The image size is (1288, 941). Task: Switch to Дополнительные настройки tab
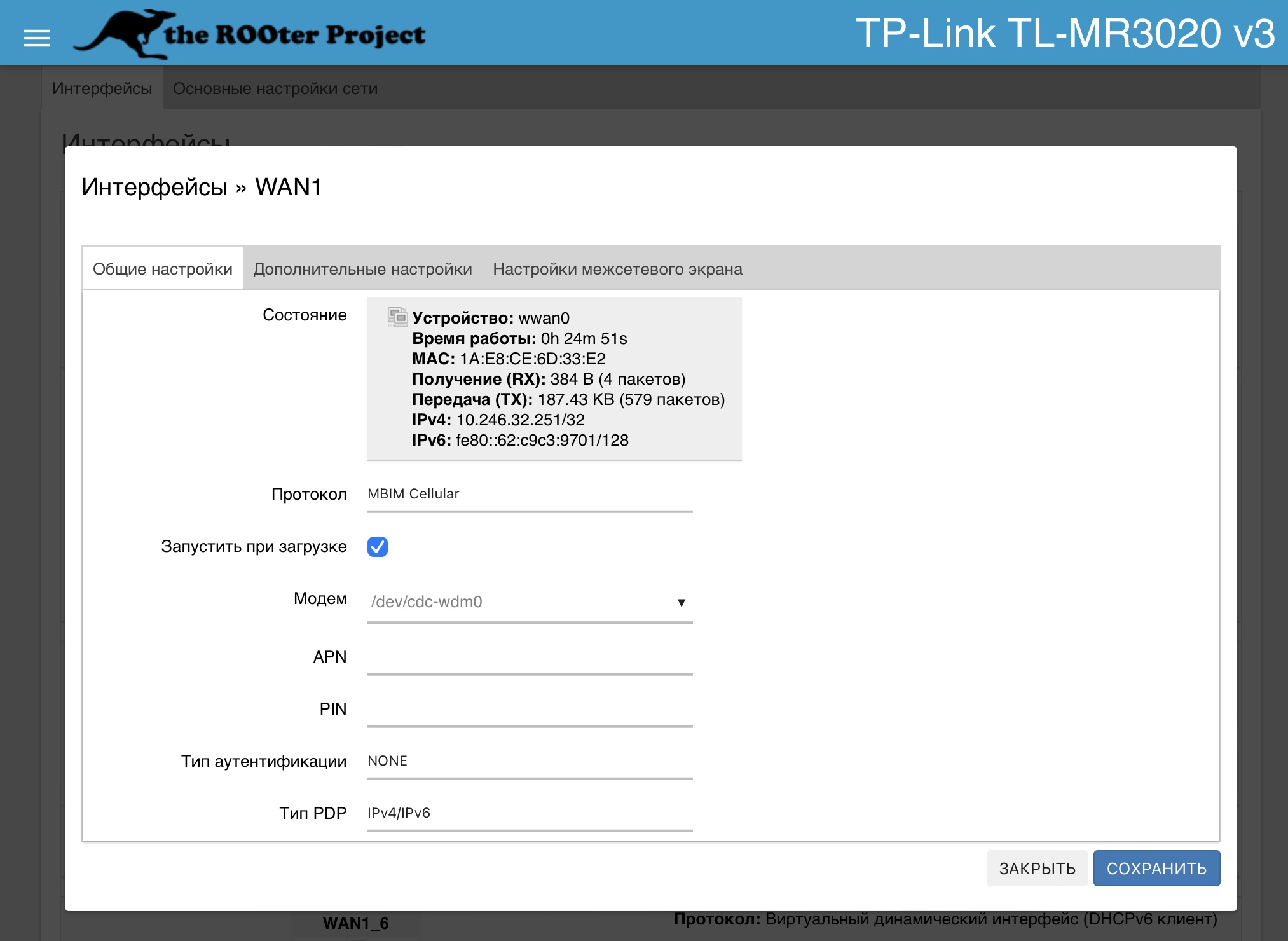[x=362, y=269]
